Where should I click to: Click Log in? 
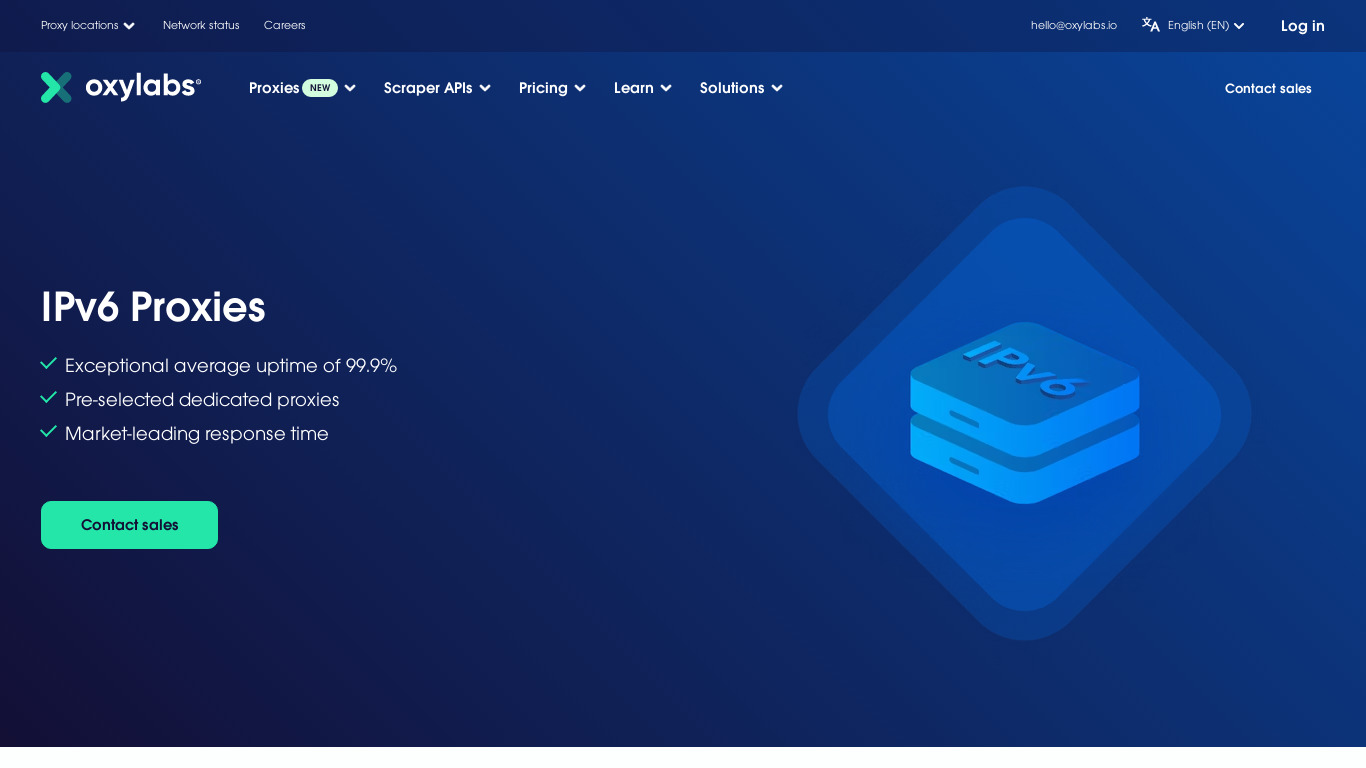[1302, 26]
